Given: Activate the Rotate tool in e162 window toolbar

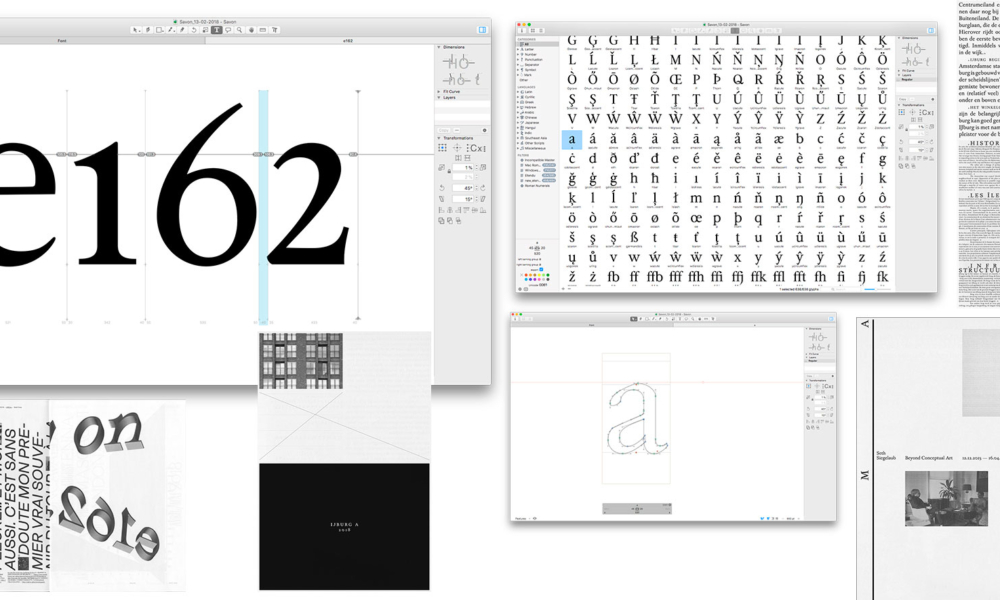Looking at the screenshot, I should [194, 30].
